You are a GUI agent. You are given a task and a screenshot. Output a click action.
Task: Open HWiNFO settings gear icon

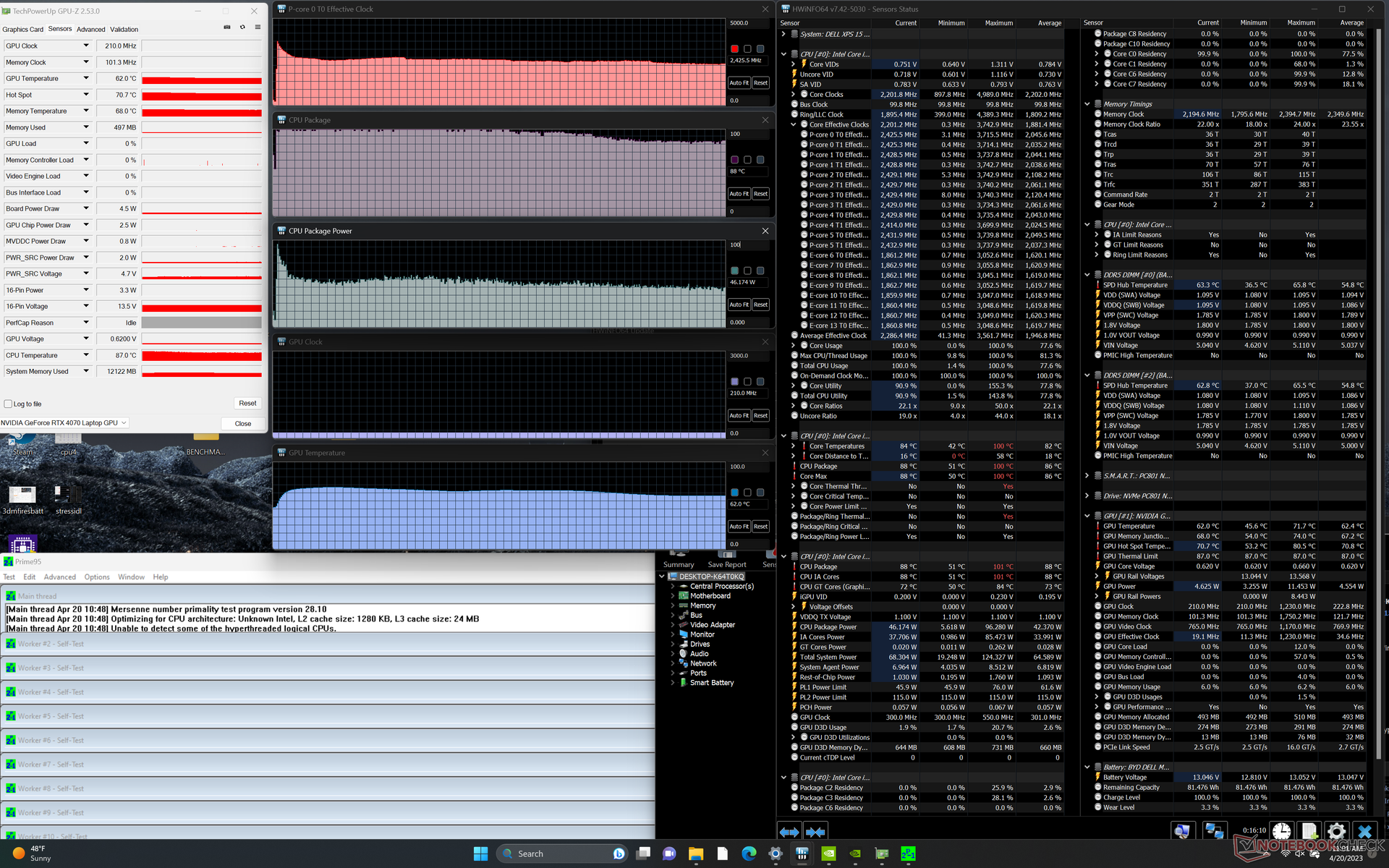(x=1337, y=831)
